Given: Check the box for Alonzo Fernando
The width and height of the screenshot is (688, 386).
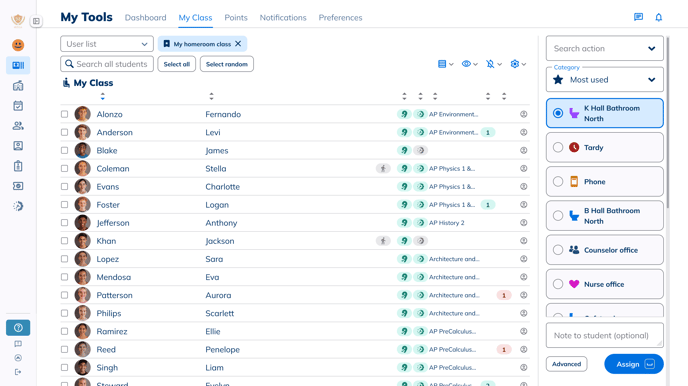Looking at the screenshot, I should 64,114.
